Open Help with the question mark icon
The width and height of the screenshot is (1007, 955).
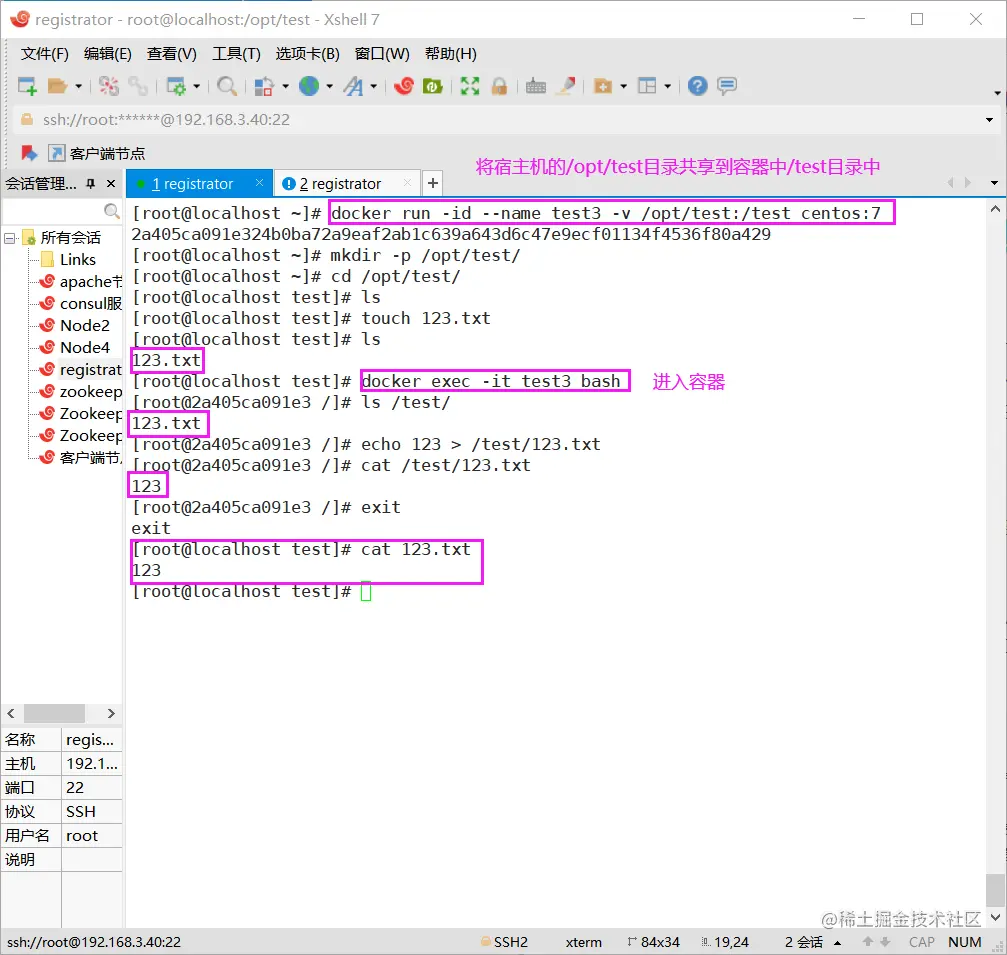tap(697, 85)
